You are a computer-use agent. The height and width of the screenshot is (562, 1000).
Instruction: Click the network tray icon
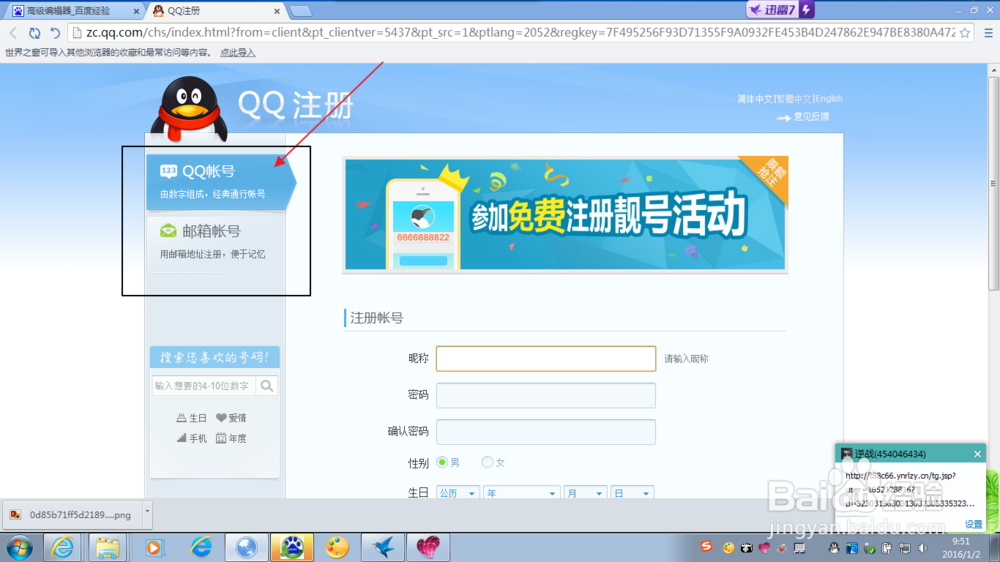tap(905, 547)
